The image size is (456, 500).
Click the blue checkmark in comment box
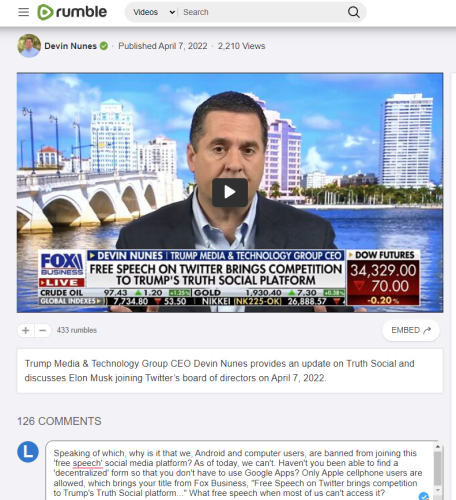coord(424,496)
